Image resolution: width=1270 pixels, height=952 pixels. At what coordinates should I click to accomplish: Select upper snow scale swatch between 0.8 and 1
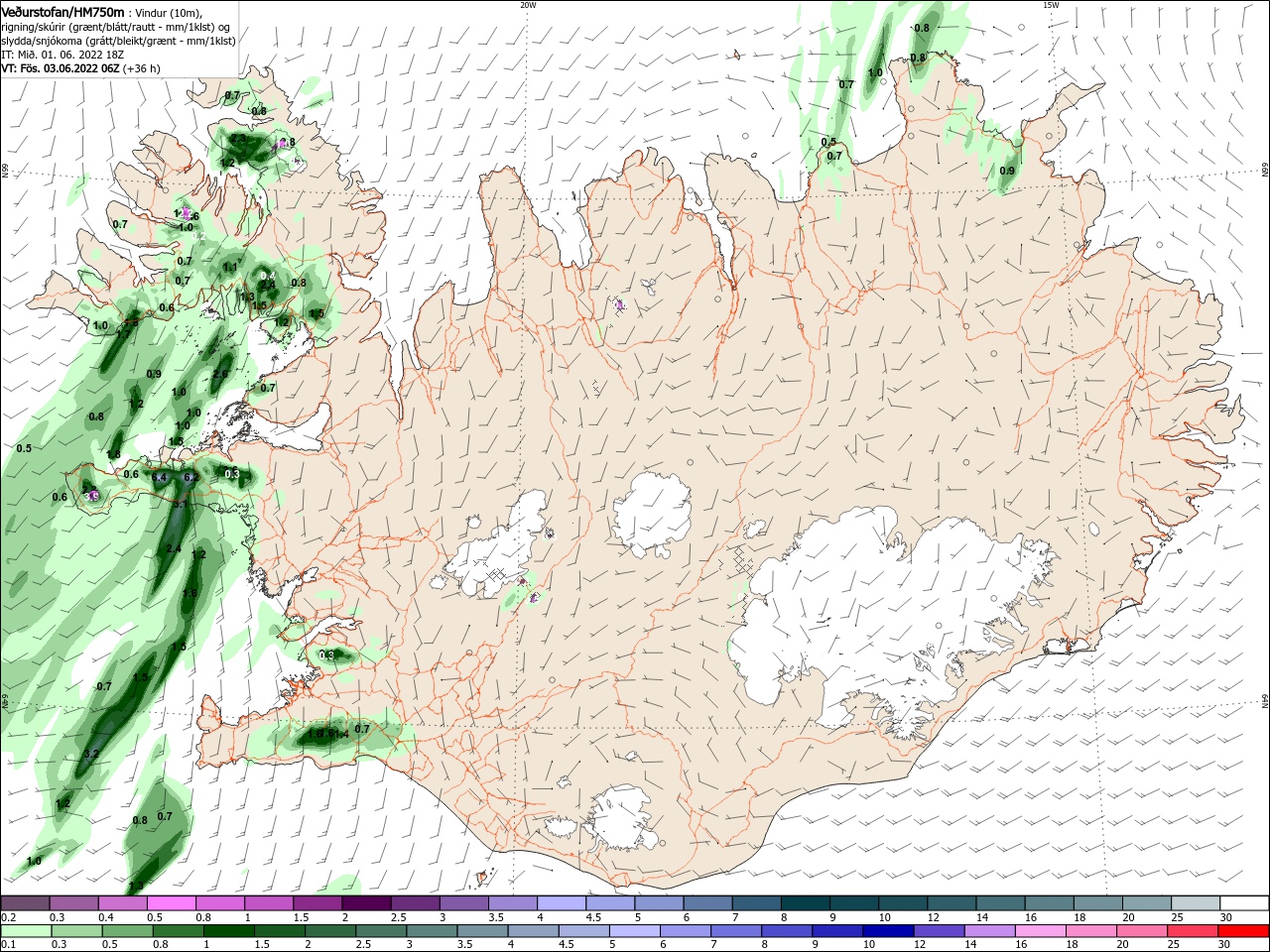pyautogui.click(x=219, y=903)
